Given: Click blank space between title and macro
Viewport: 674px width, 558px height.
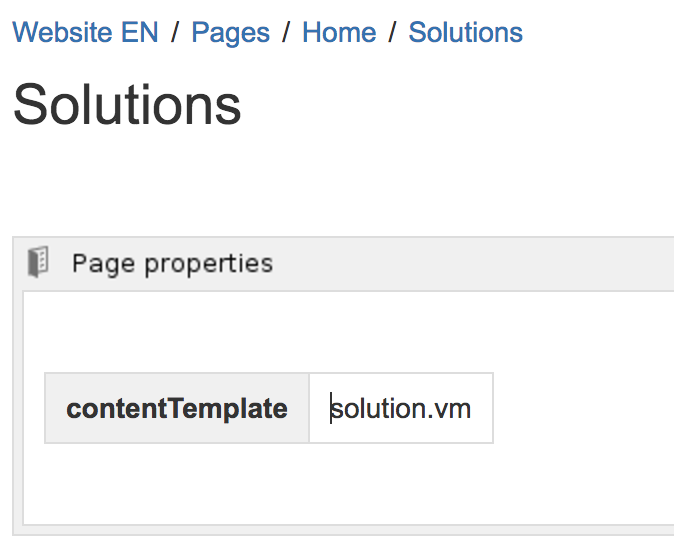Looking at the screenshot, I should click(300, 185).
